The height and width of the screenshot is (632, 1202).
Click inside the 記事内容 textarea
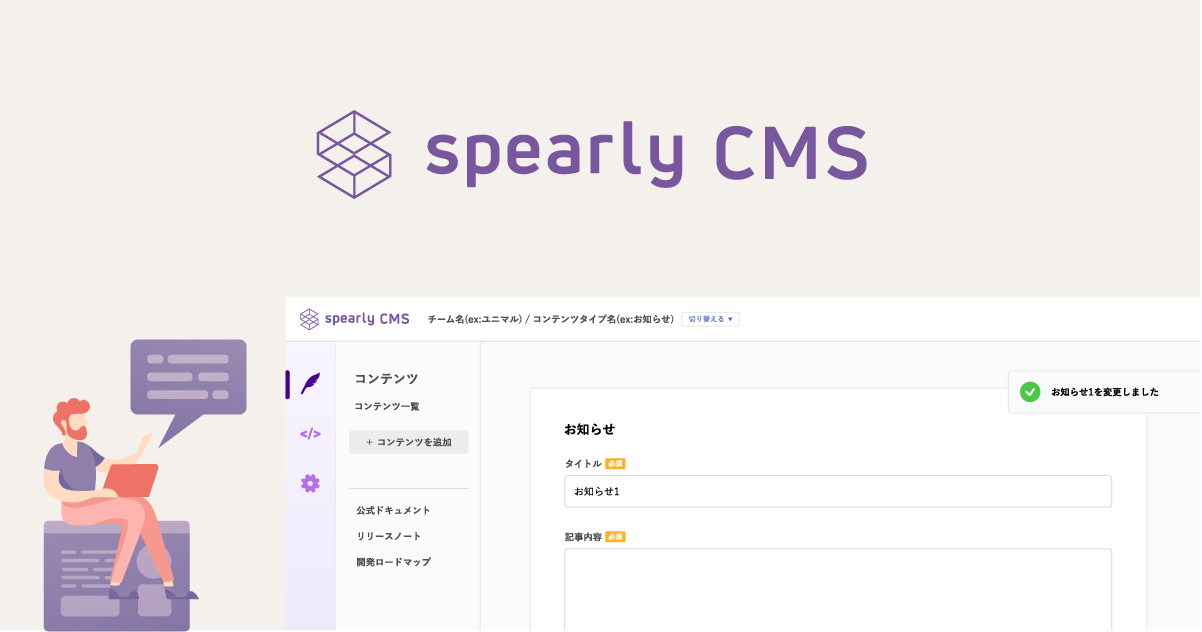pos(838,590)
